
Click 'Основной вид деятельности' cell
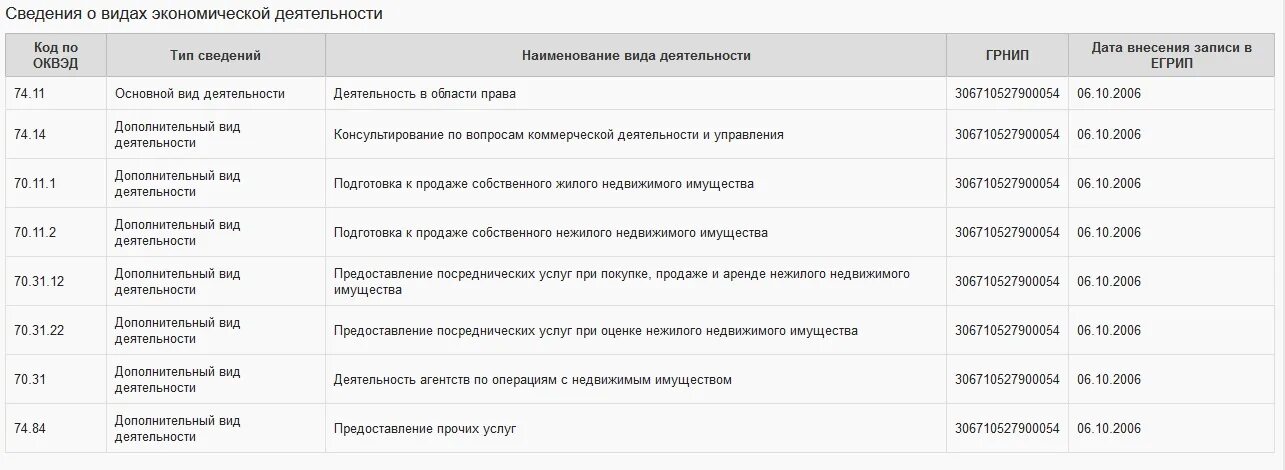[200, 94]
